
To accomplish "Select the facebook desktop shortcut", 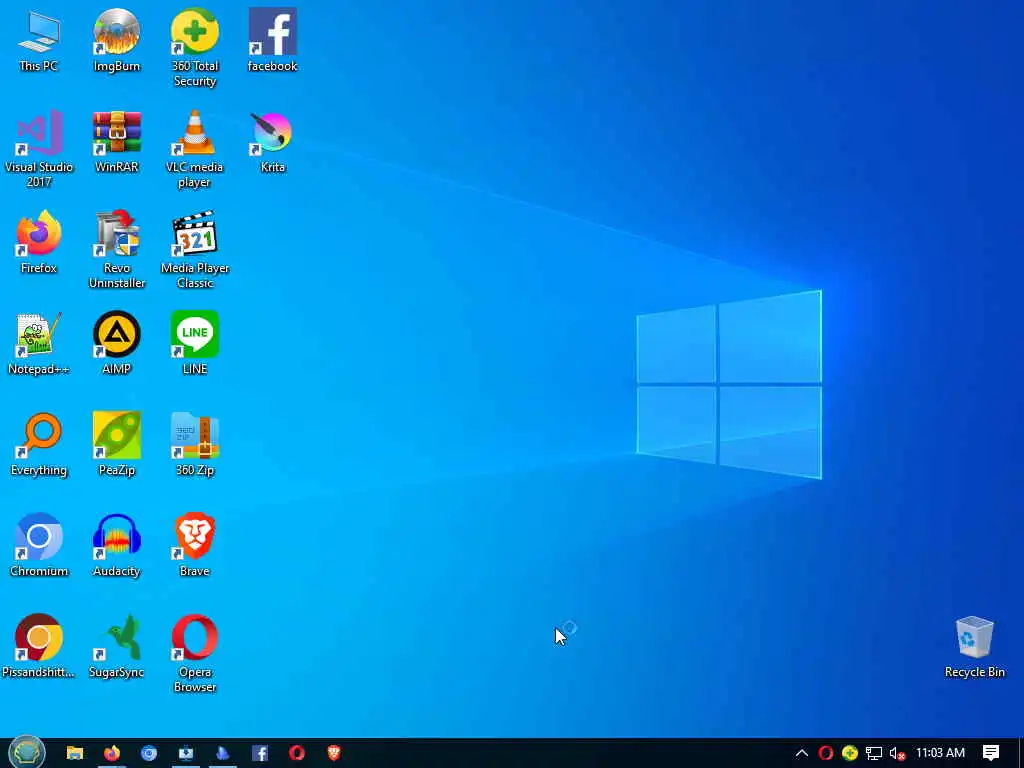I will pos(272,41).
